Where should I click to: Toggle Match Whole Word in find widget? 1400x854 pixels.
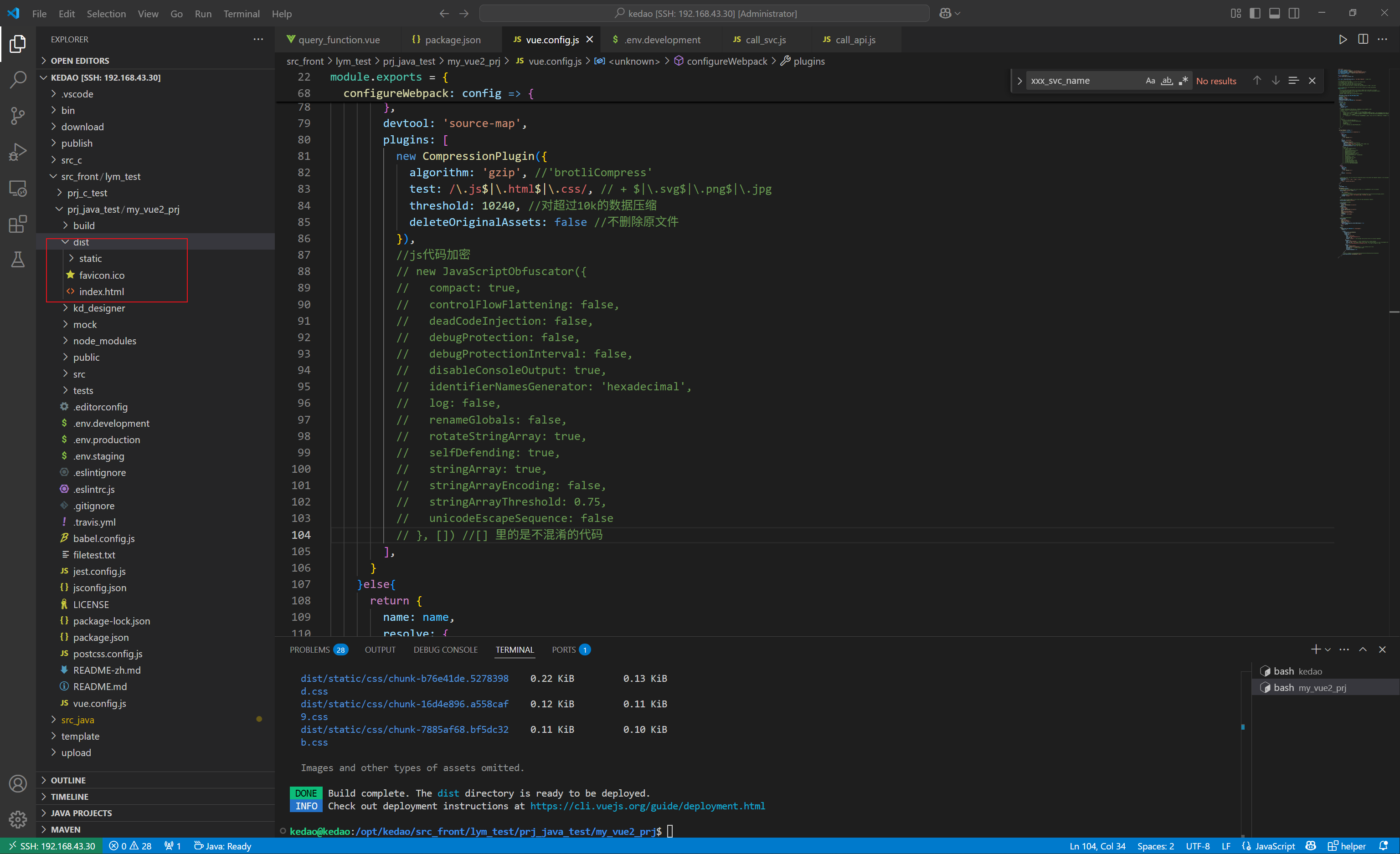pos(1167,81)
